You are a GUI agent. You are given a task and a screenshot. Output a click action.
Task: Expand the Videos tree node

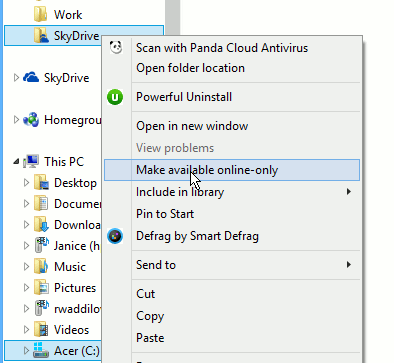(x=26, y=330)
